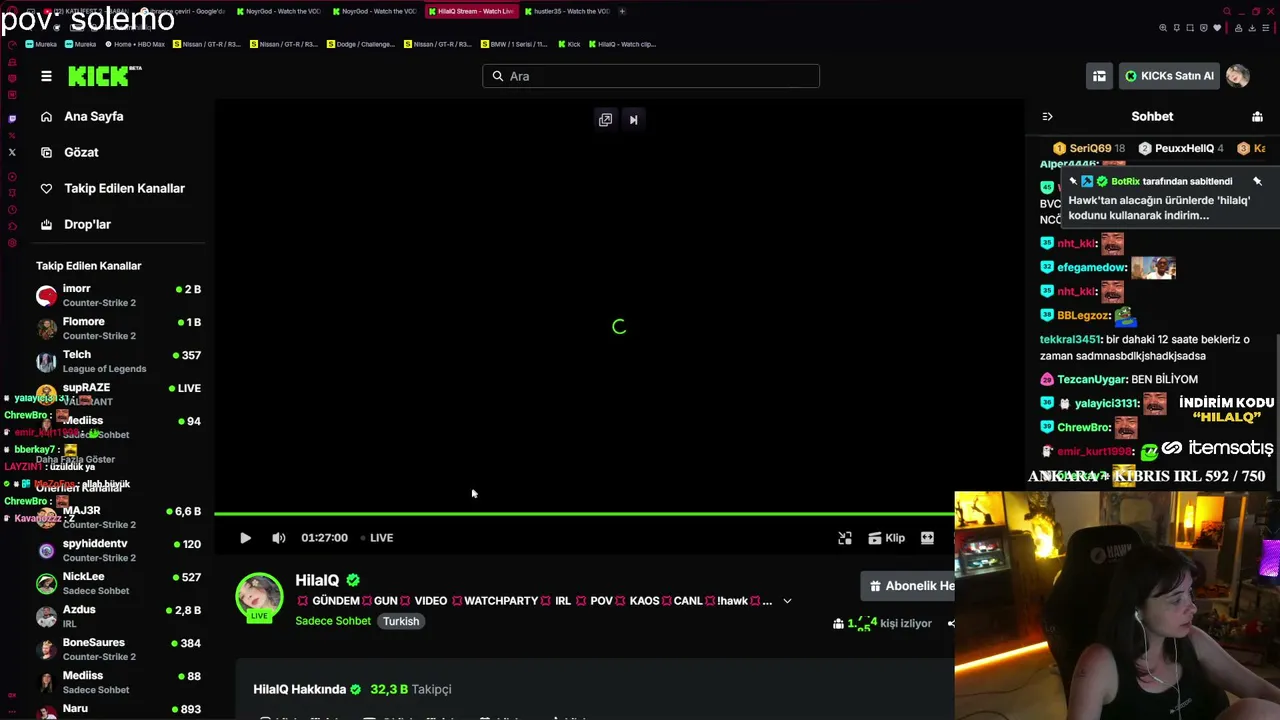Open the BMW 1 Serisi bookmark
The image size is (1280, 720).
[x=514, y=44]
